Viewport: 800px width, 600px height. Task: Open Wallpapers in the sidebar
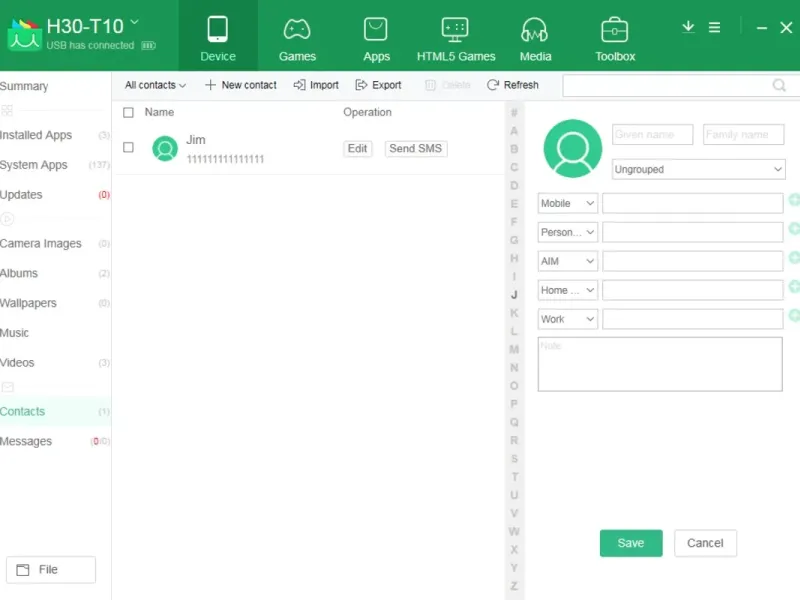click(55, 303)
